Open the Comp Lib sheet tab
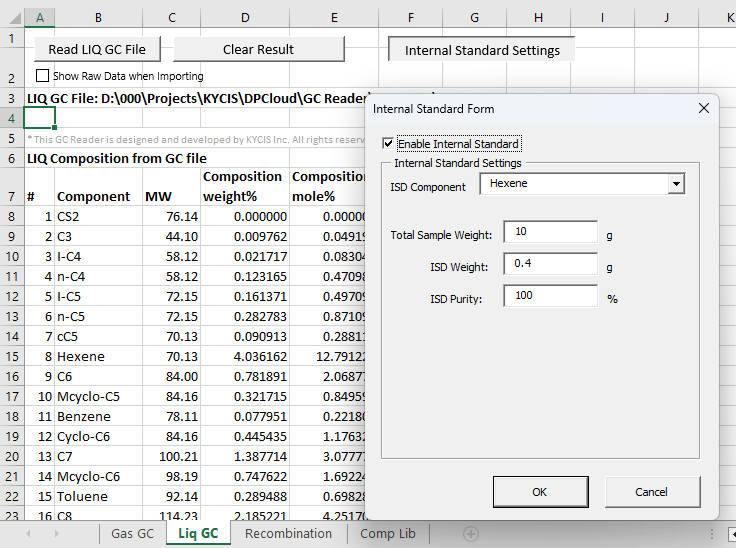This screenshot has width=736, height=548. point(388,534)
